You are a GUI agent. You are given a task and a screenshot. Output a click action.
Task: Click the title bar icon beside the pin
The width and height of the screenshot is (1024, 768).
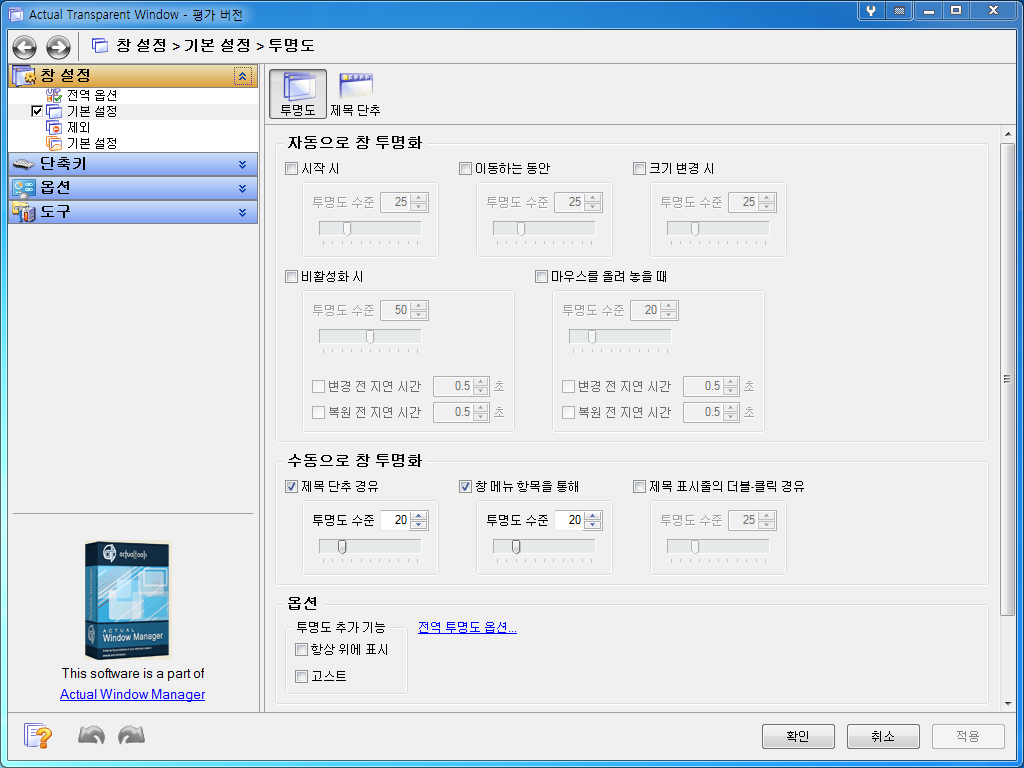899,10
